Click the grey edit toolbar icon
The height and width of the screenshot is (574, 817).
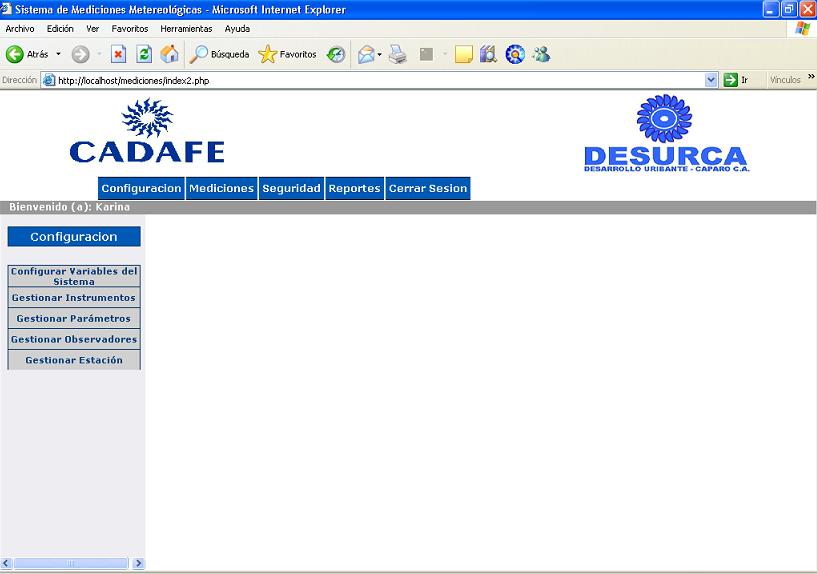pos(426,54)
